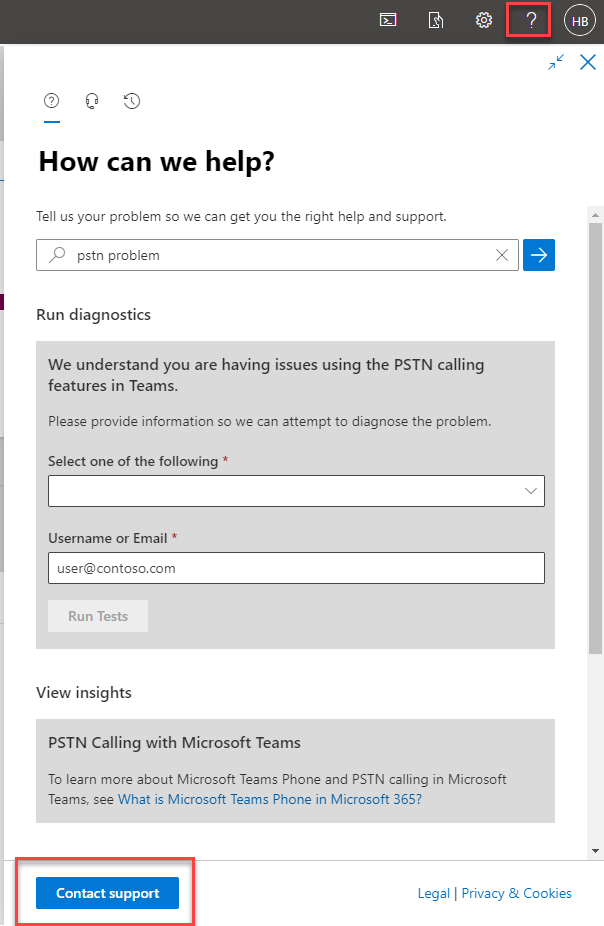
Task: Open the history clock icon in help panel
Action: [132, 101]
